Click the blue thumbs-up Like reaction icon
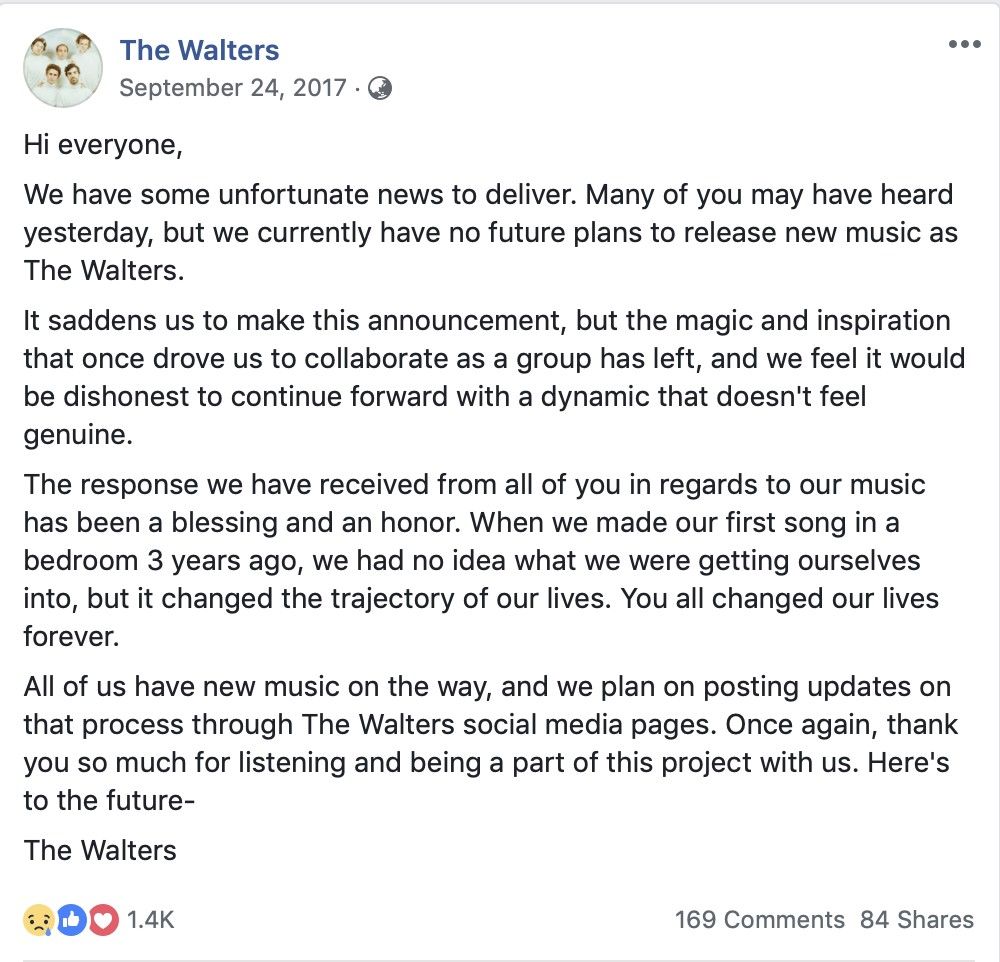The width and height of the screenshot is (1000, 962). coord(71,920)
